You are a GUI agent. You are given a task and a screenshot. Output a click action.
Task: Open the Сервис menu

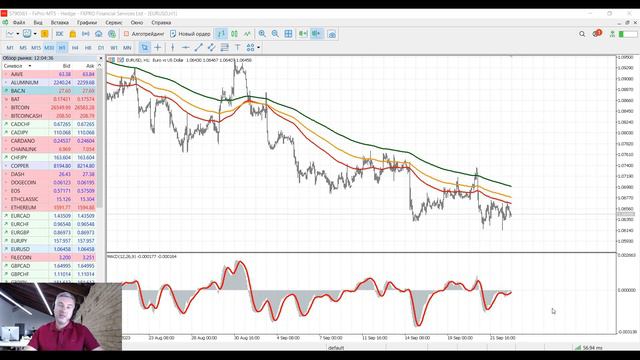click(114, 23)
